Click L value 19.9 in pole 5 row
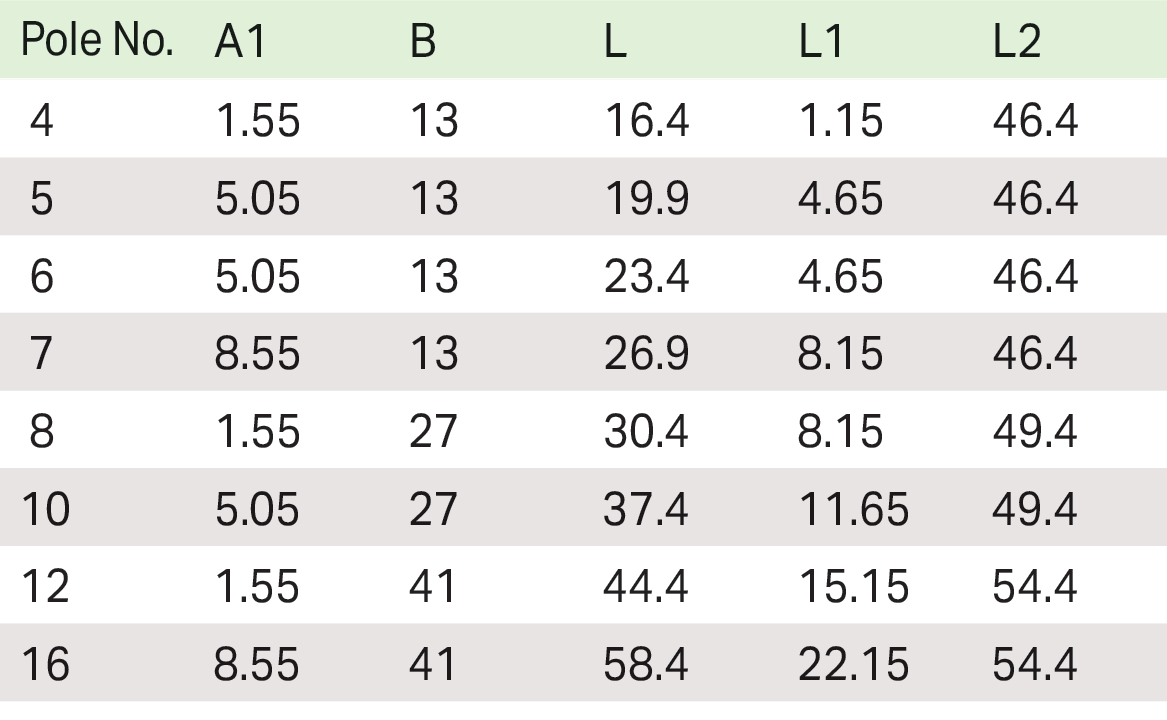The width and height of the screenshot is (1167, 720). pos(646,199)
